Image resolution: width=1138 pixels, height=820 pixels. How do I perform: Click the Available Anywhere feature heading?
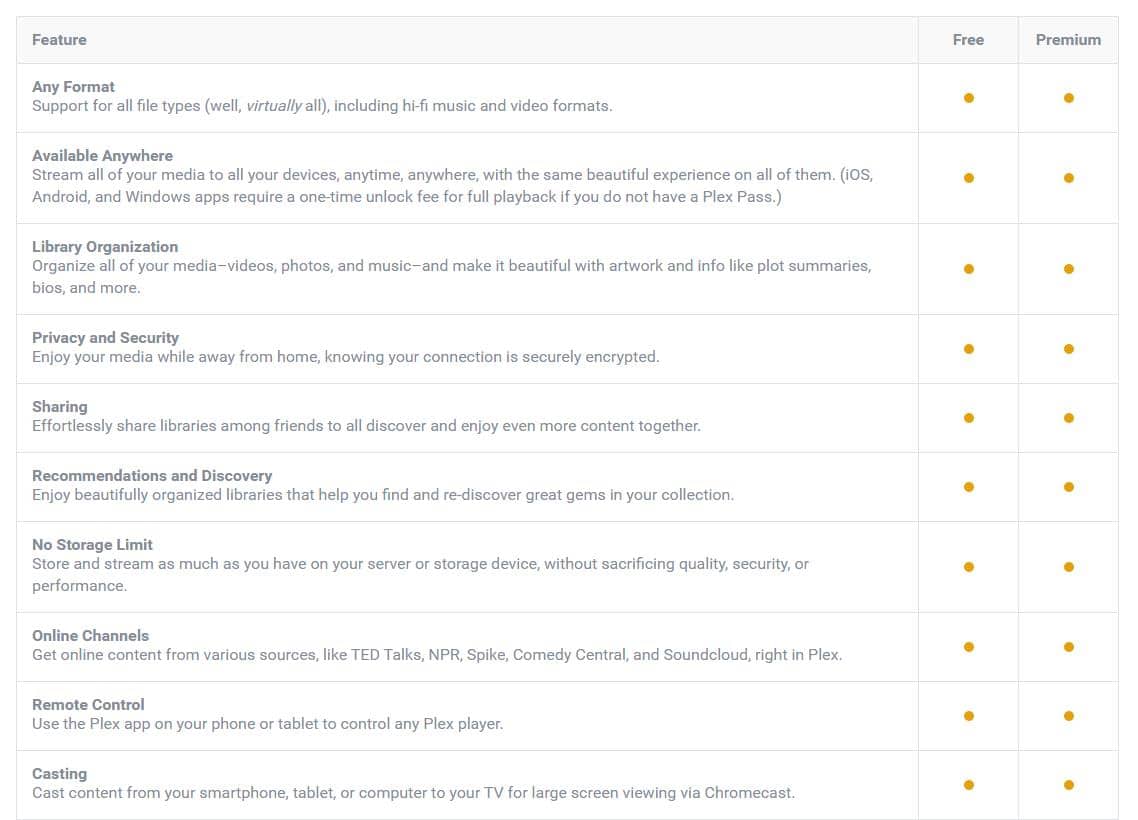tap(102, 155)
